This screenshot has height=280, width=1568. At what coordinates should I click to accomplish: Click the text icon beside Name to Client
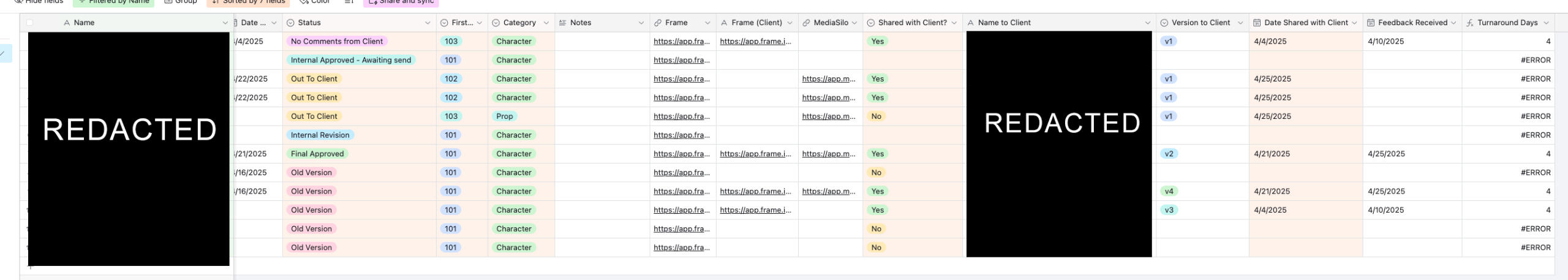[x=971, y=23]
